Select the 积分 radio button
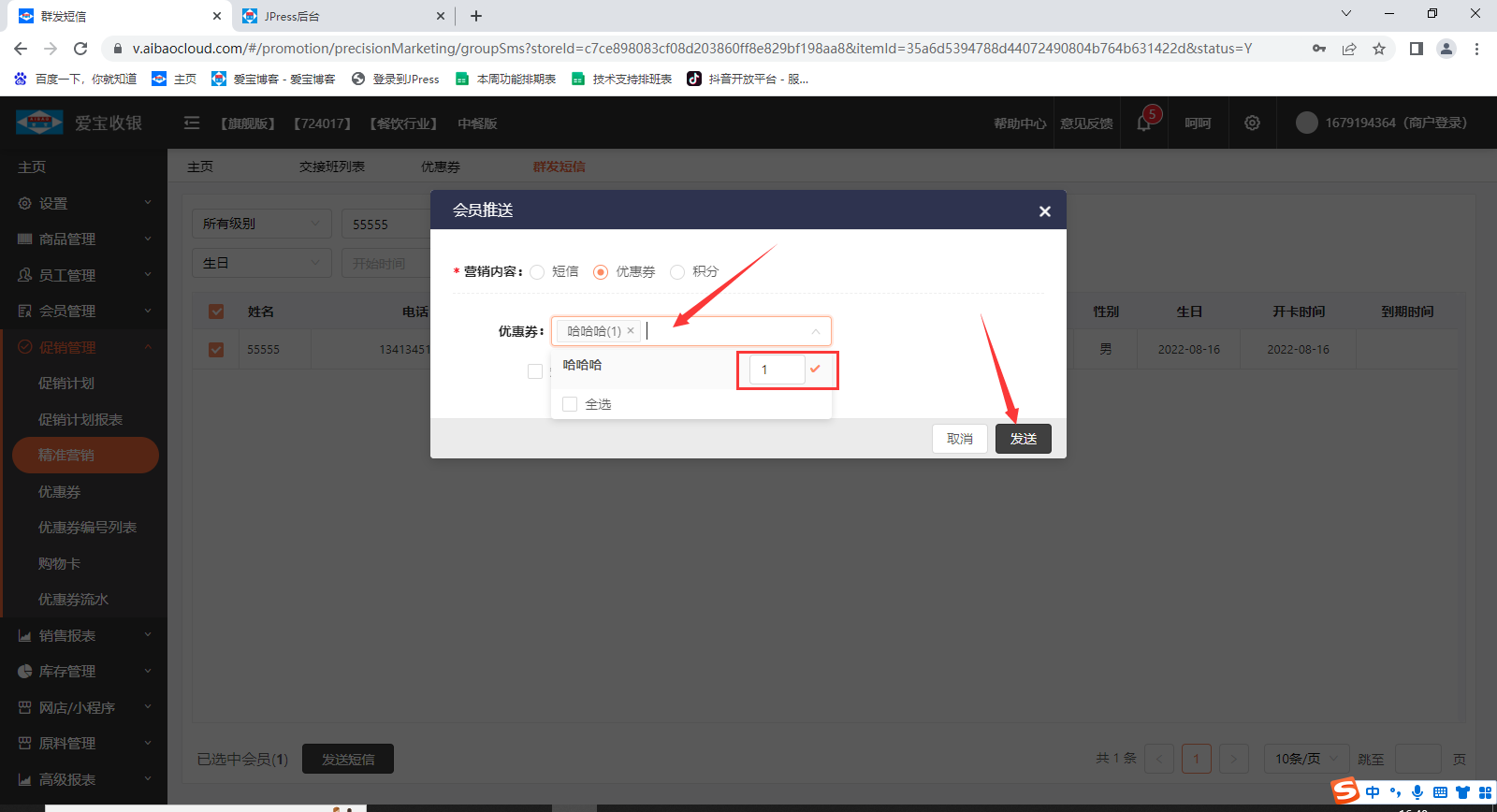Image resolution: width=1497 pixels, height=812 pixels. tap(677, 272)
